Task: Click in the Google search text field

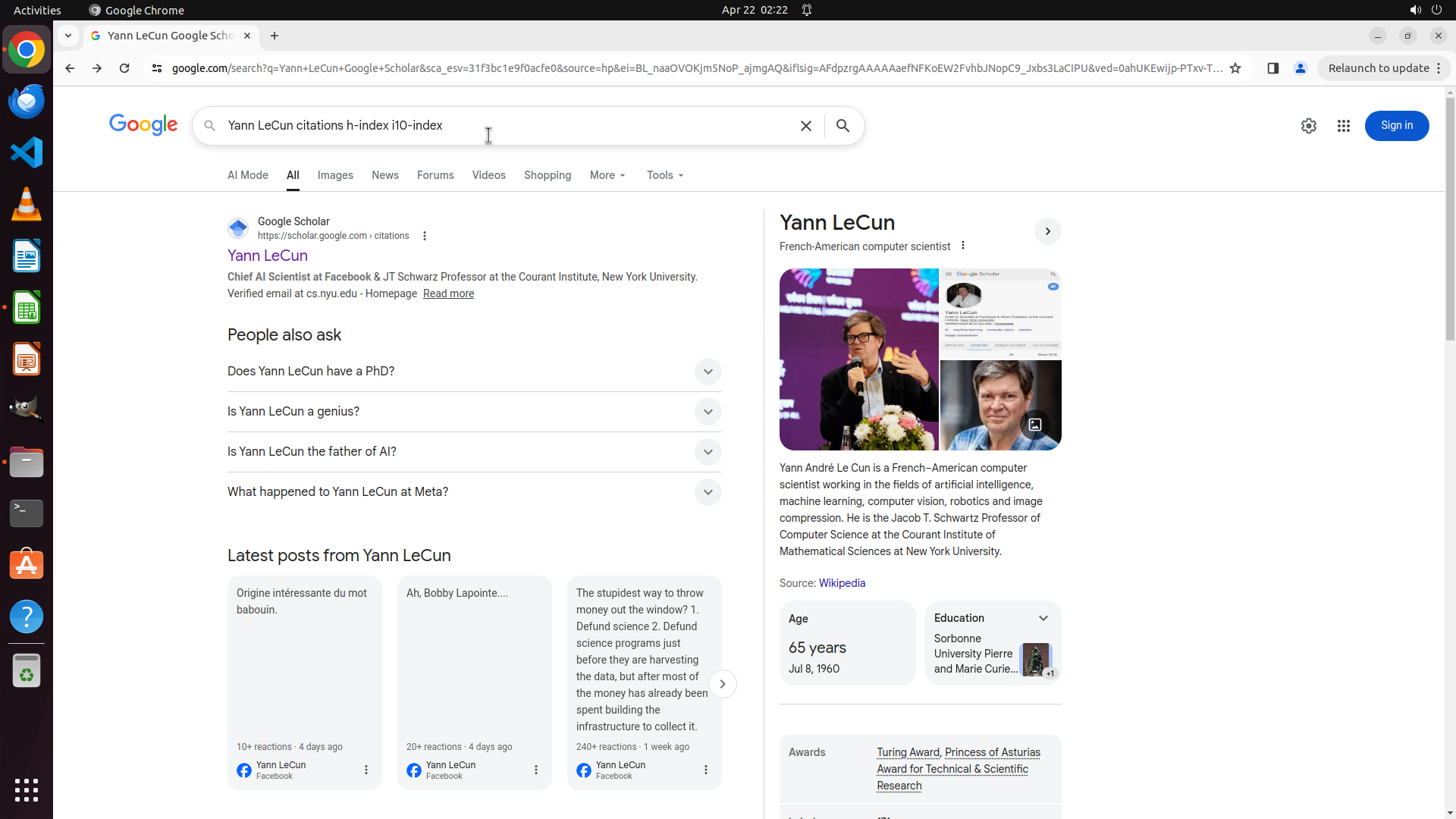Action: (x=500, y=126)
